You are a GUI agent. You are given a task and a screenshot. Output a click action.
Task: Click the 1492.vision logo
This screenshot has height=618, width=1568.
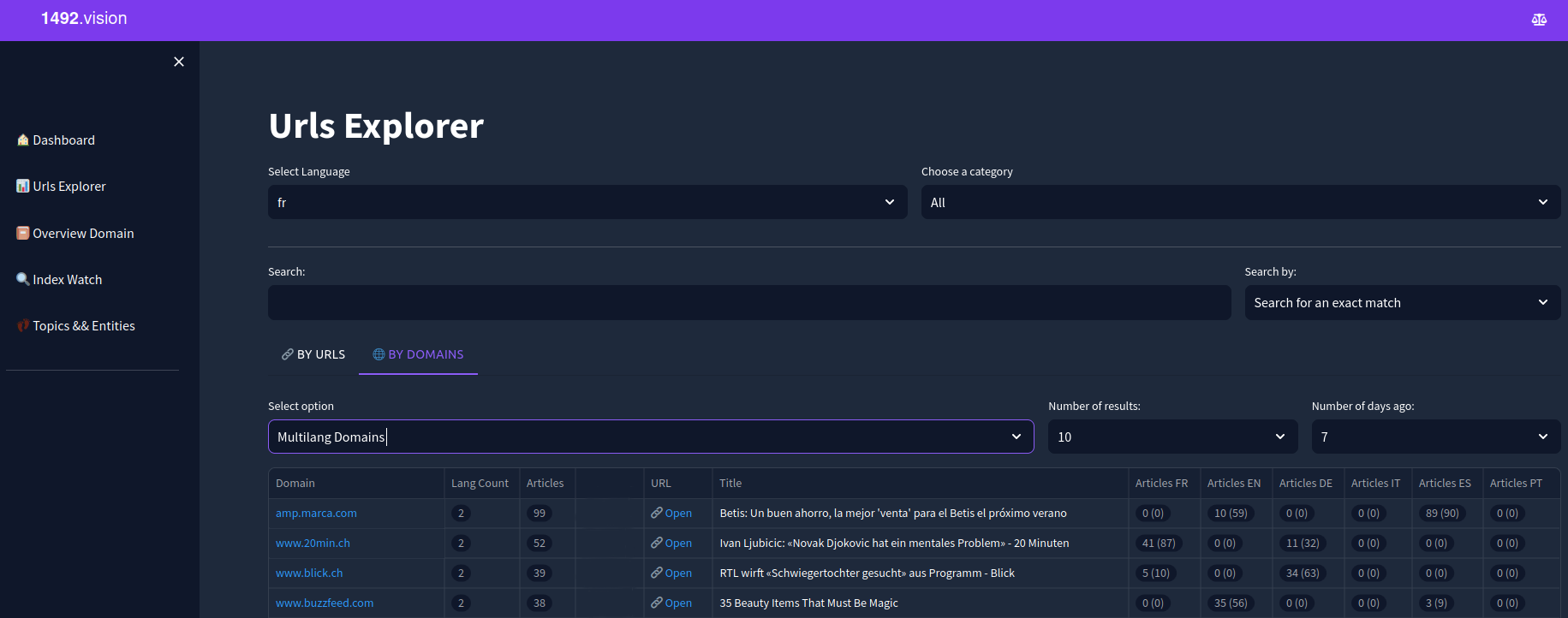pyautogui.click(x=84, y=19)
